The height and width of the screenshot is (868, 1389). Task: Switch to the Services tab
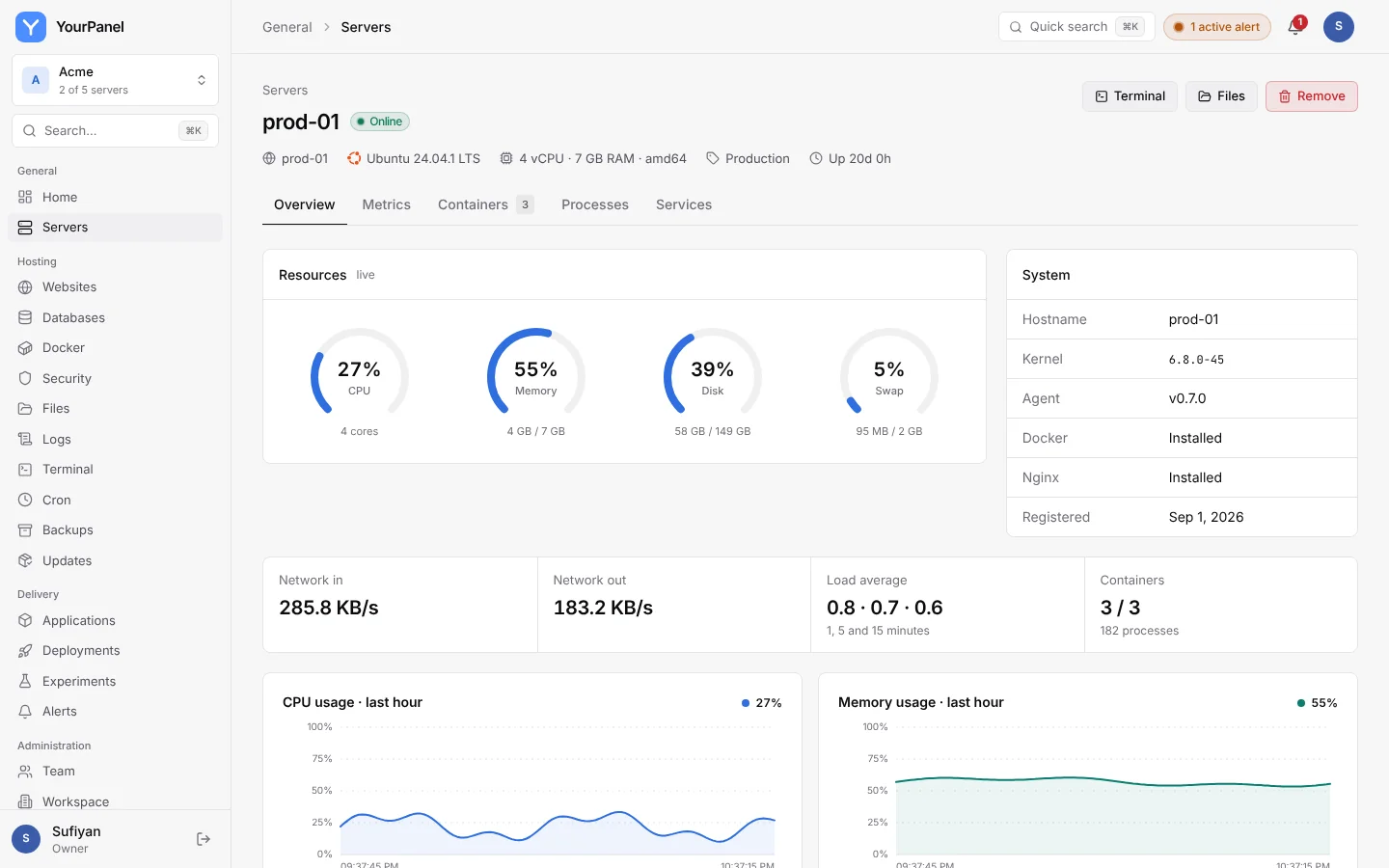684,204
